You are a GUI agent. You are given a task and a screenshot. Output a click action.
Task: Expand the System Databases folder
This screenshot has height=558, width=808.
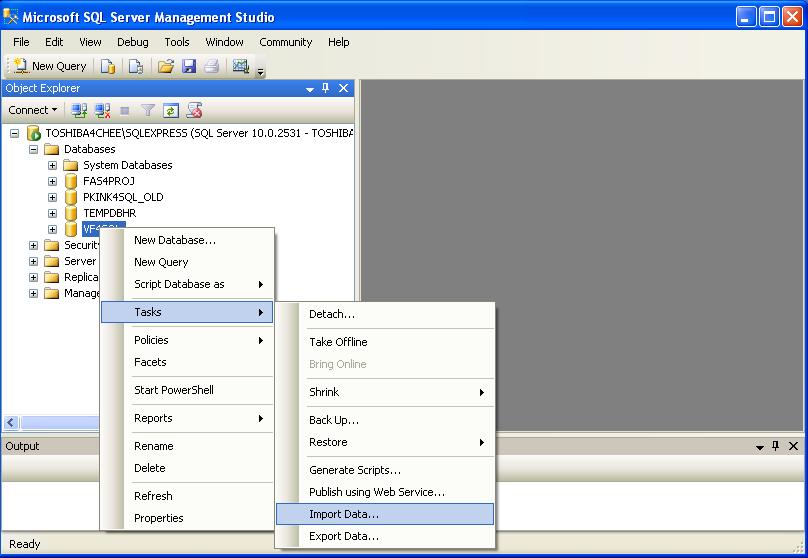click(x=53, y=165)
